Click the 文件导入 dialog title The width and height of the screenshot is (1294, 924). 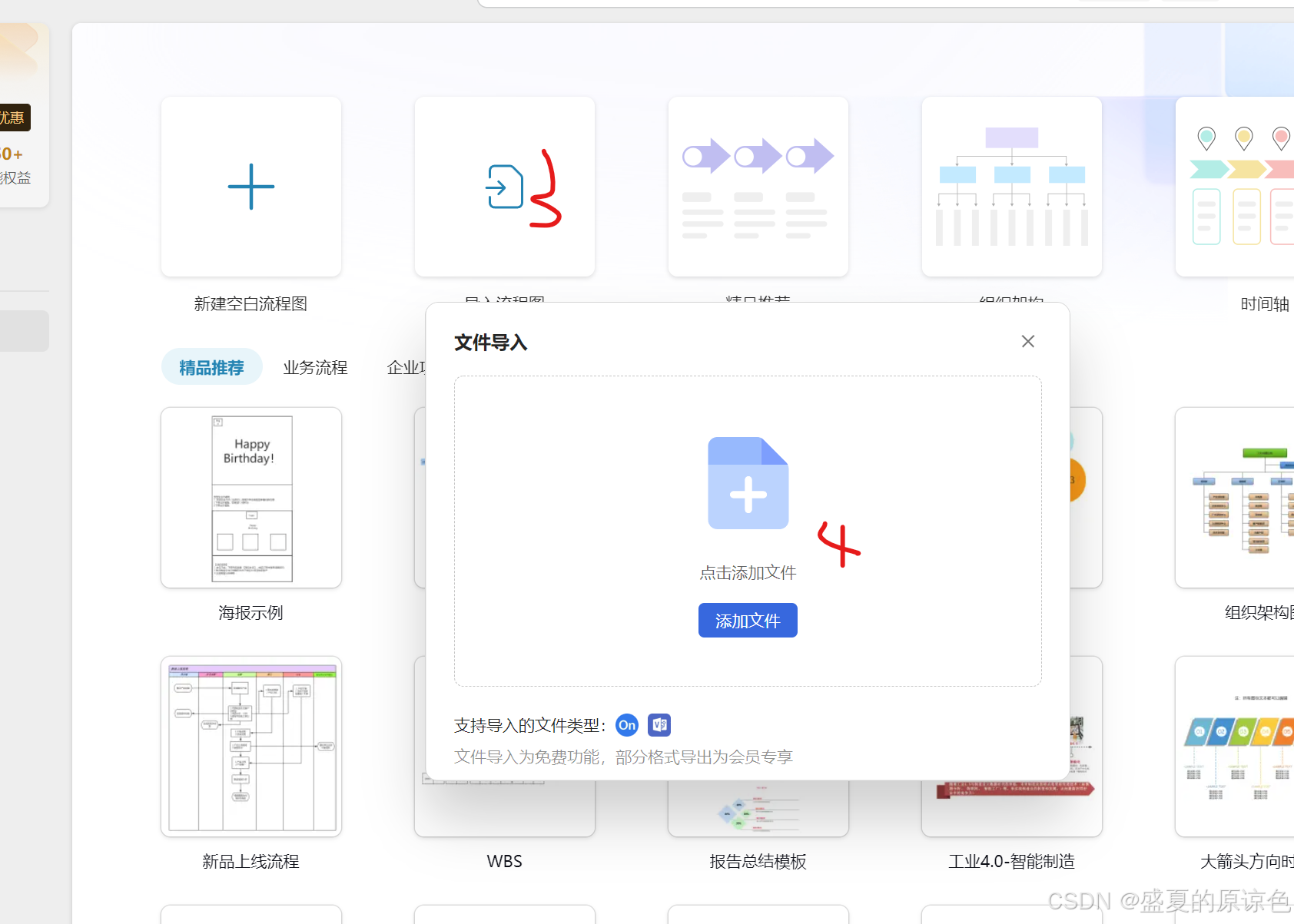click(491, 343)
